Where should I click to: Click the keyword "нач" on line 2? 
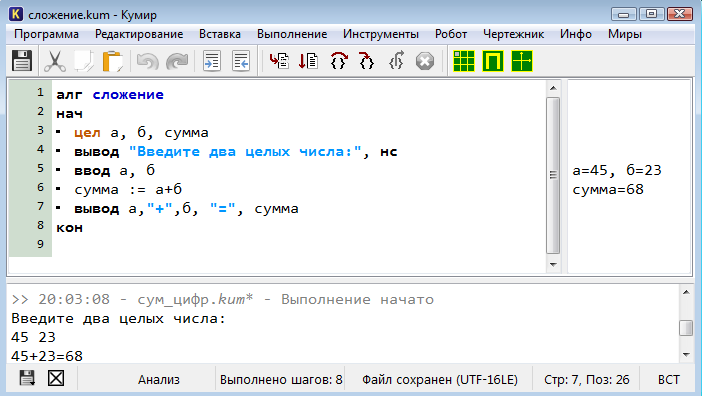tap(69, 114)
